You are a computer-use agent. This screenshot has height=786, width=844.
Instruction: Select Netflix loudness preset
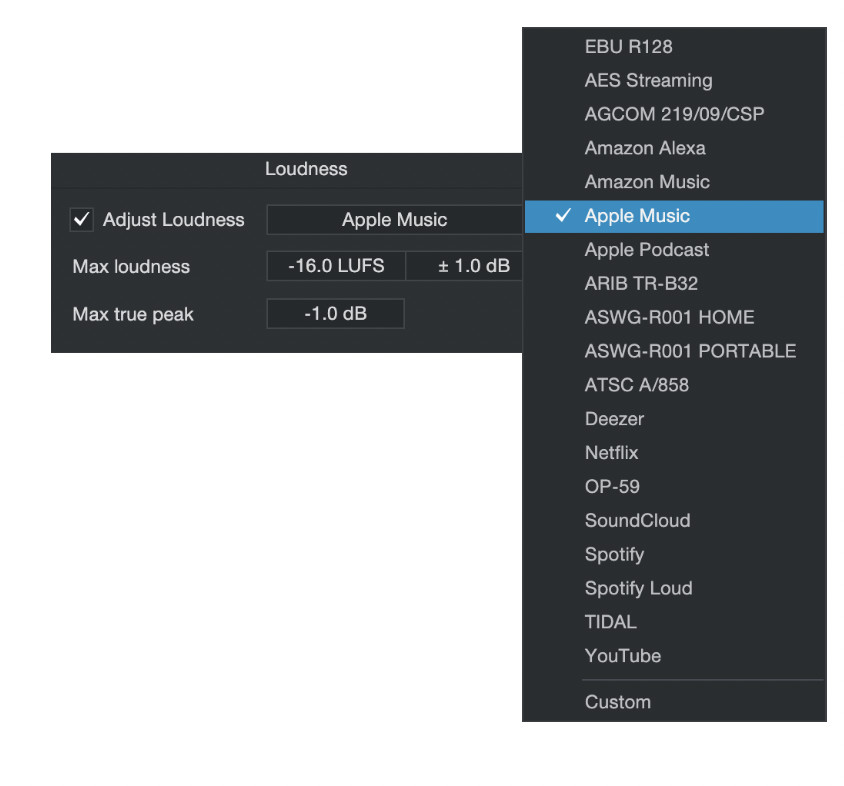tap(674, 453)
